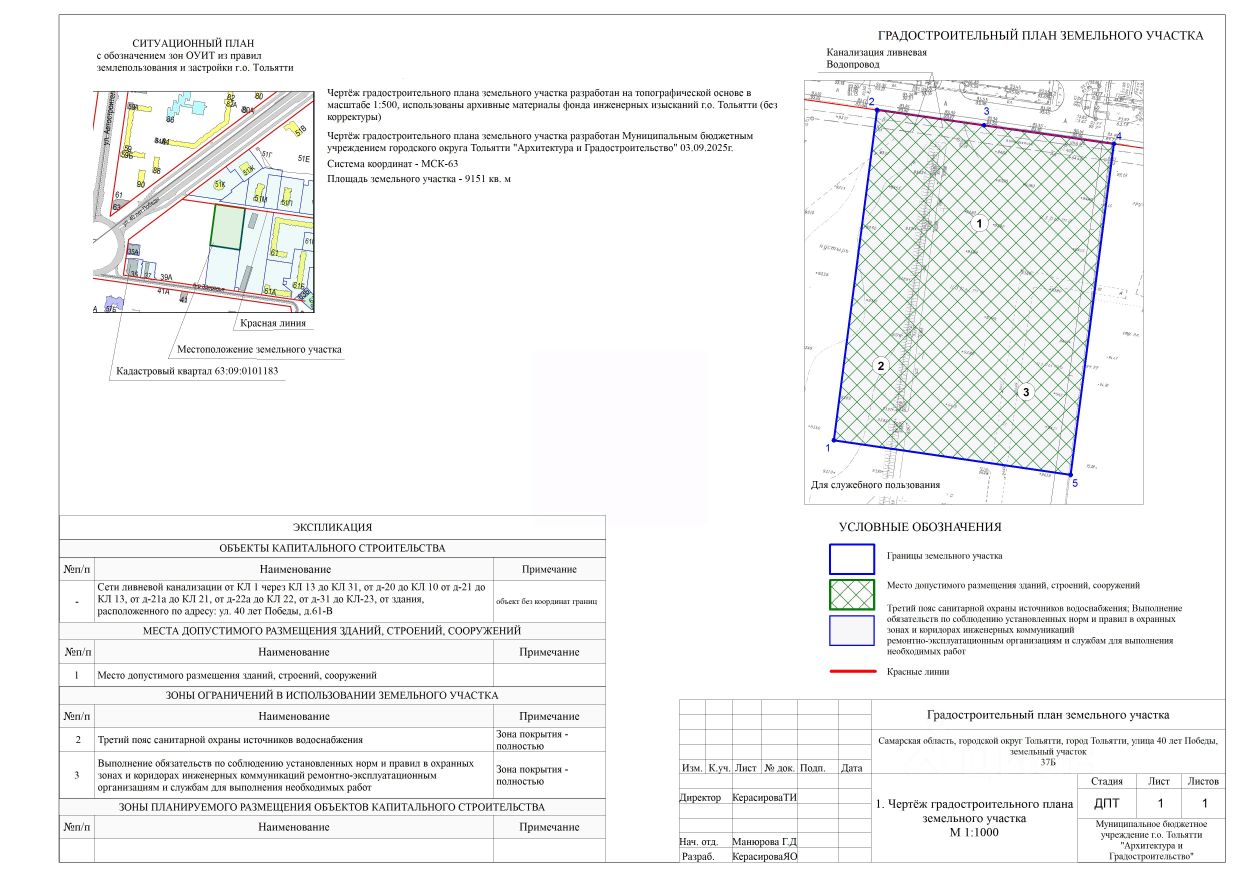The height and width of the screenshot is (877, 1241).
Task: Click the green hatched legend swatch
Action: pyautogui.click(x=851, y=593)
